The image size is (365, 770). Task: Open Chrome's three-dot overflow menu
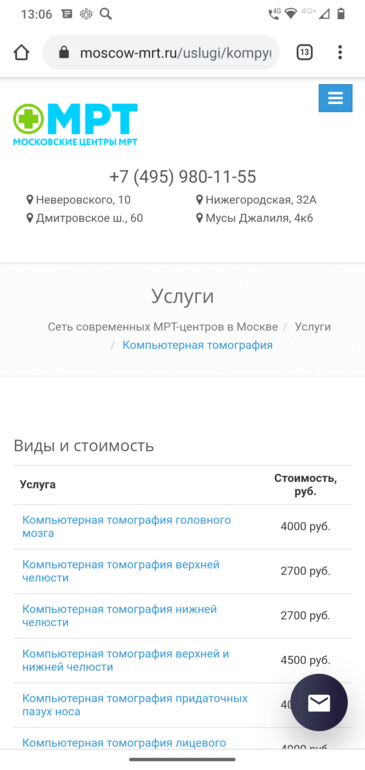pyautogui.click(x=340, y=53)
